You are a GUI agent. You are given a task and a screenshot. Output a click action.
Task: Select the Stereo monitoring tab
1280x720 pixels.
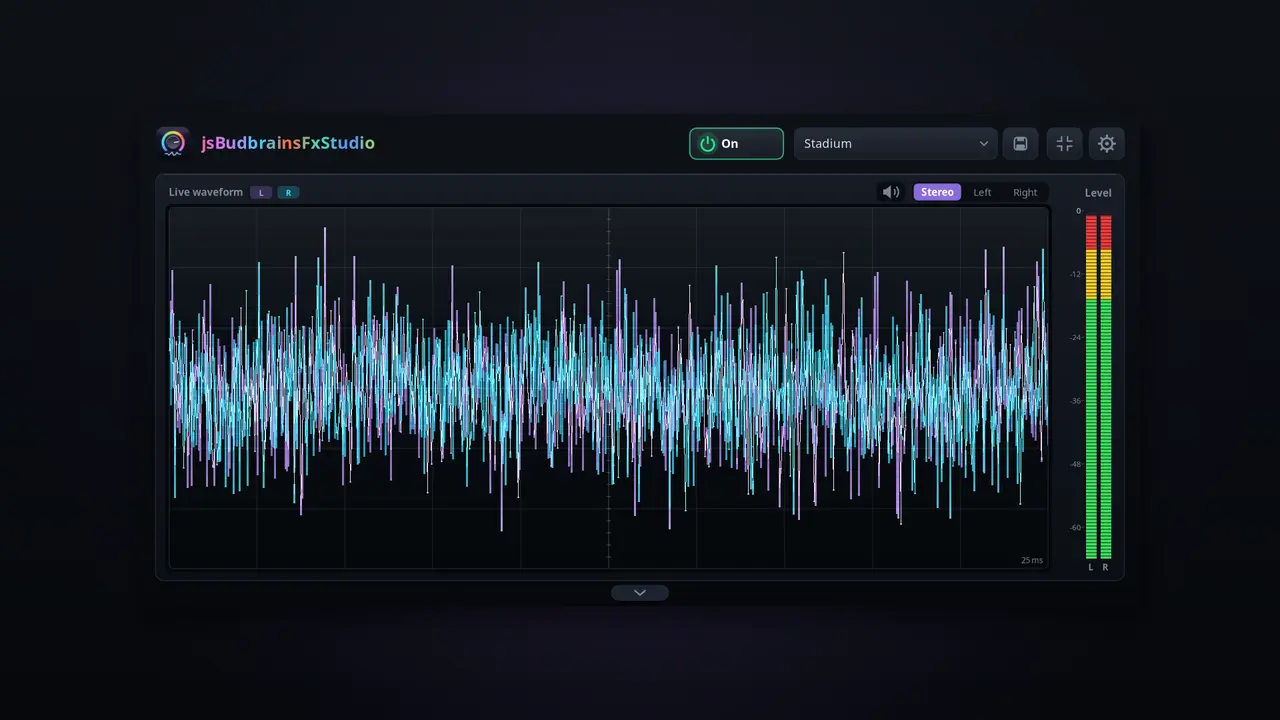tap(937, 192)
